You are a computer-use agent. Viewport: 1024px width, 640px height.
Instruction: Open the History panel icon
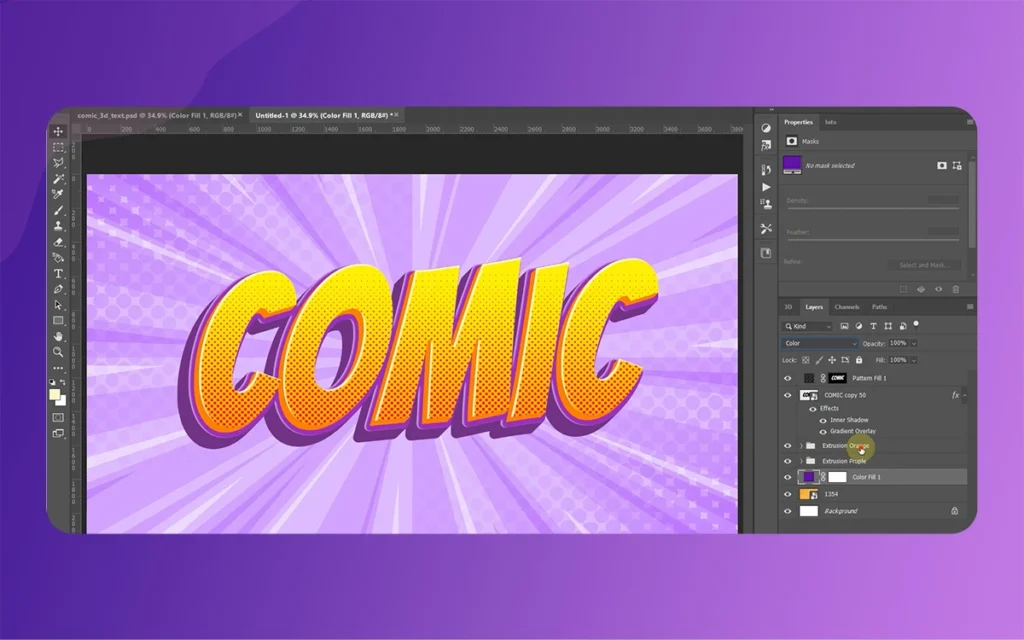(x=766, y=170)
